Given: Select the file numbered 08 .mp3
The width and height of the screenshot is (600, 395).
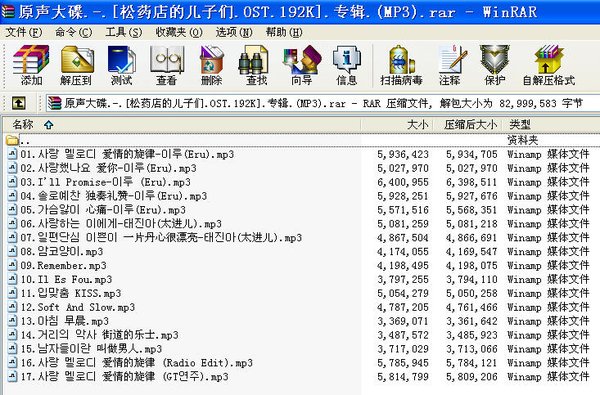Looking at the screenshot, I should (x=62, y=251).
